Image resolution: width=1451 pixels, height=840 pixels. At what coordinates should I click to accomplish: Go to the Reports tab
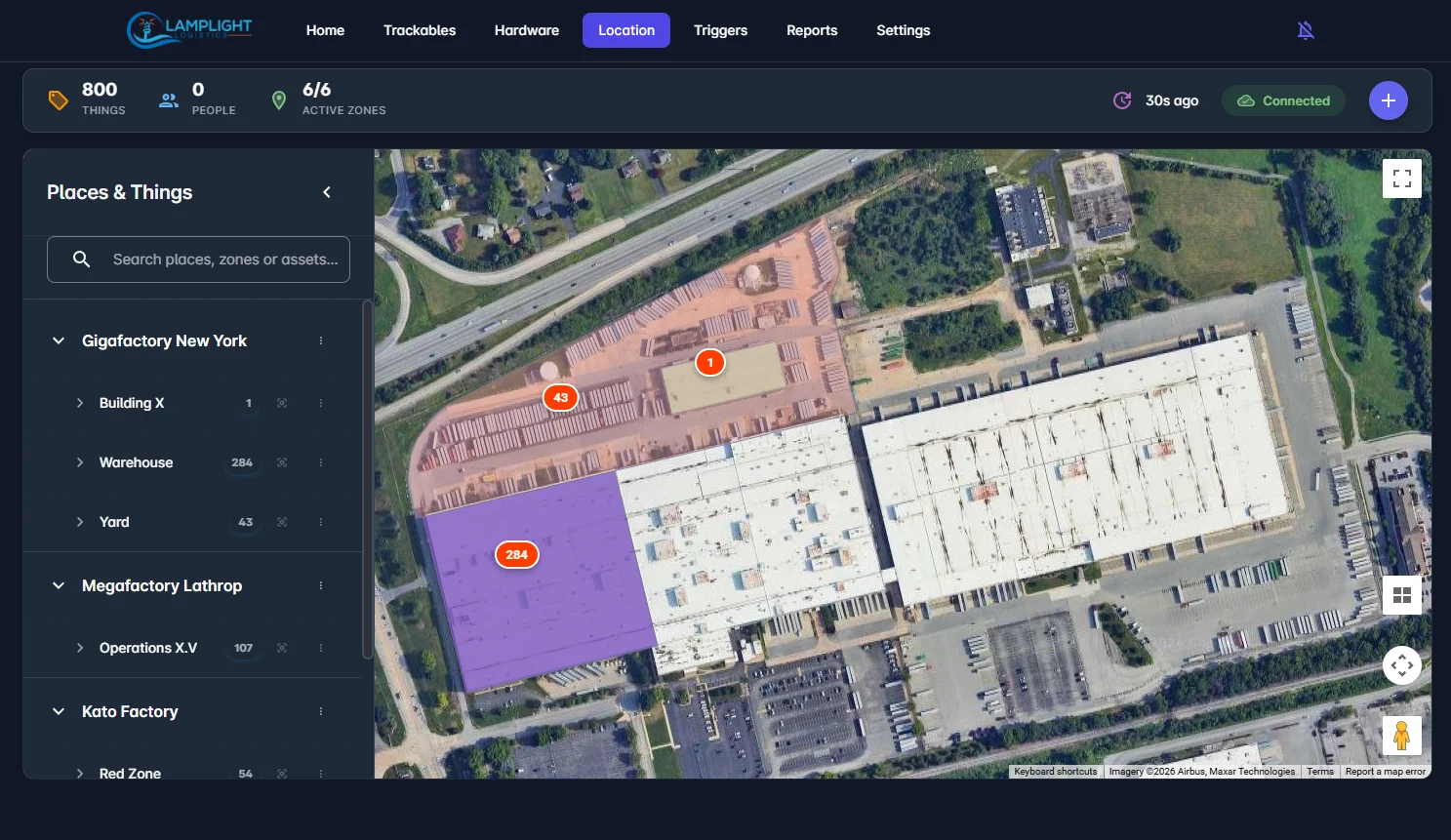812,30
